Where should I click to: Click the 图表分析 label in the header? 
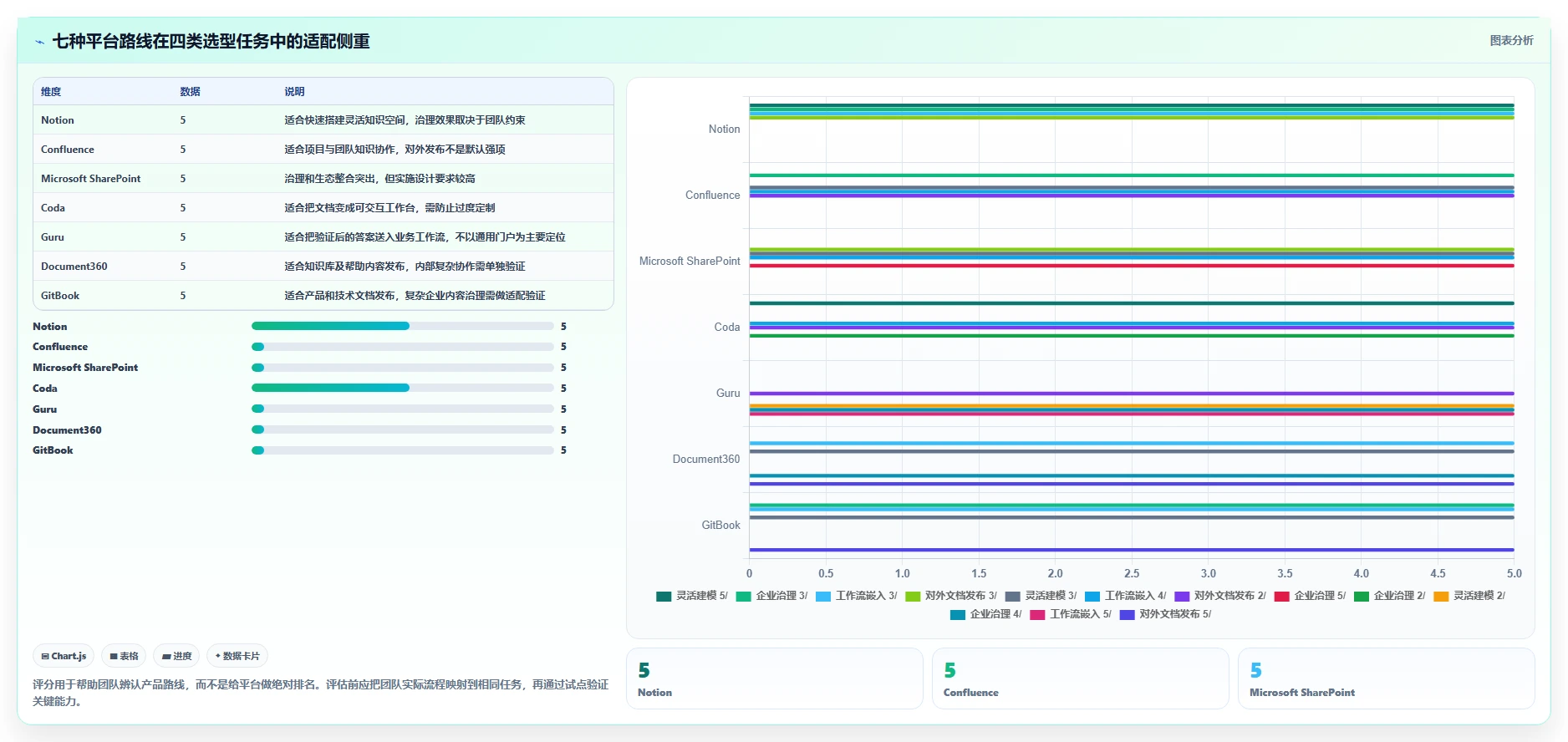(x=1511, y=40)
